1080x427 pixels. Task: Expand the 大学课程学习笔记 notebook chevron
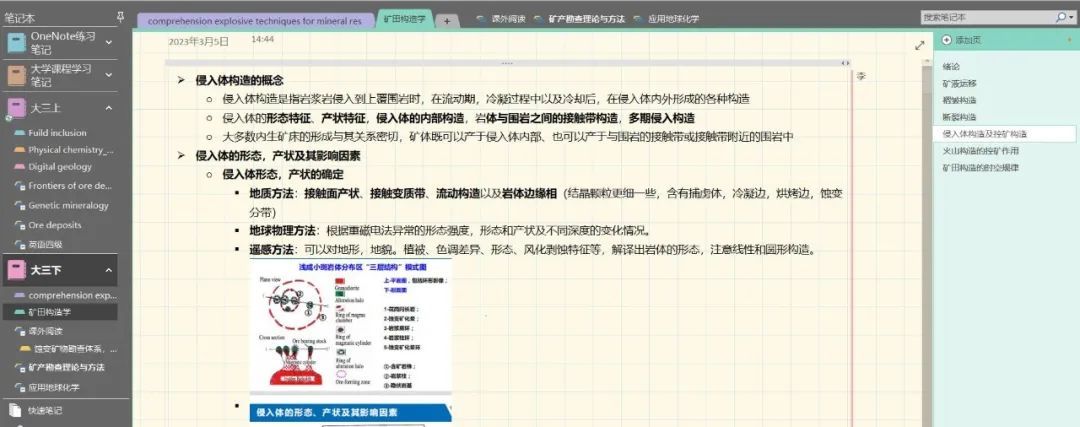tap(109, 75)
